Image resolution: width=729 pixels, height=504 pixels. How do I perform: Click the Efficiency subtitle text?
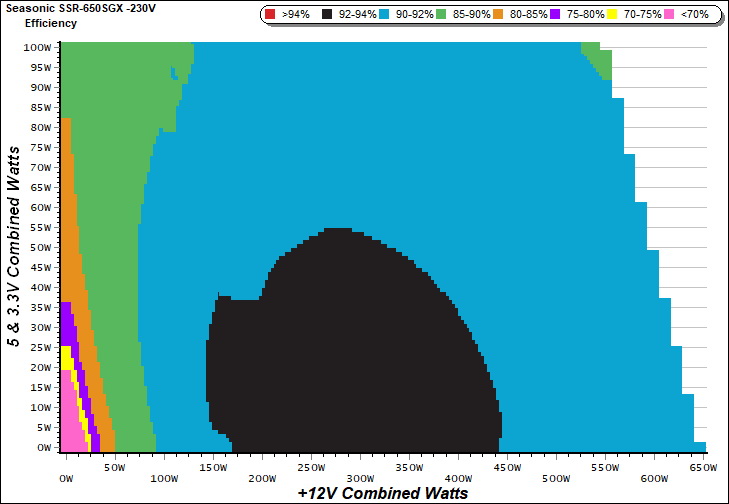[49, 22]
